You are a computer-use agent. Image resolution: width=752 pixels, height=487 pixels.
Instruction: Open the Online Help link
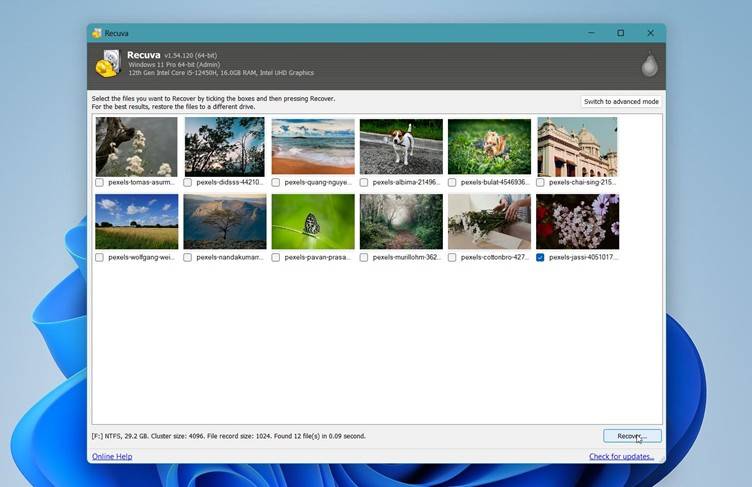click(x=112, y=456)
